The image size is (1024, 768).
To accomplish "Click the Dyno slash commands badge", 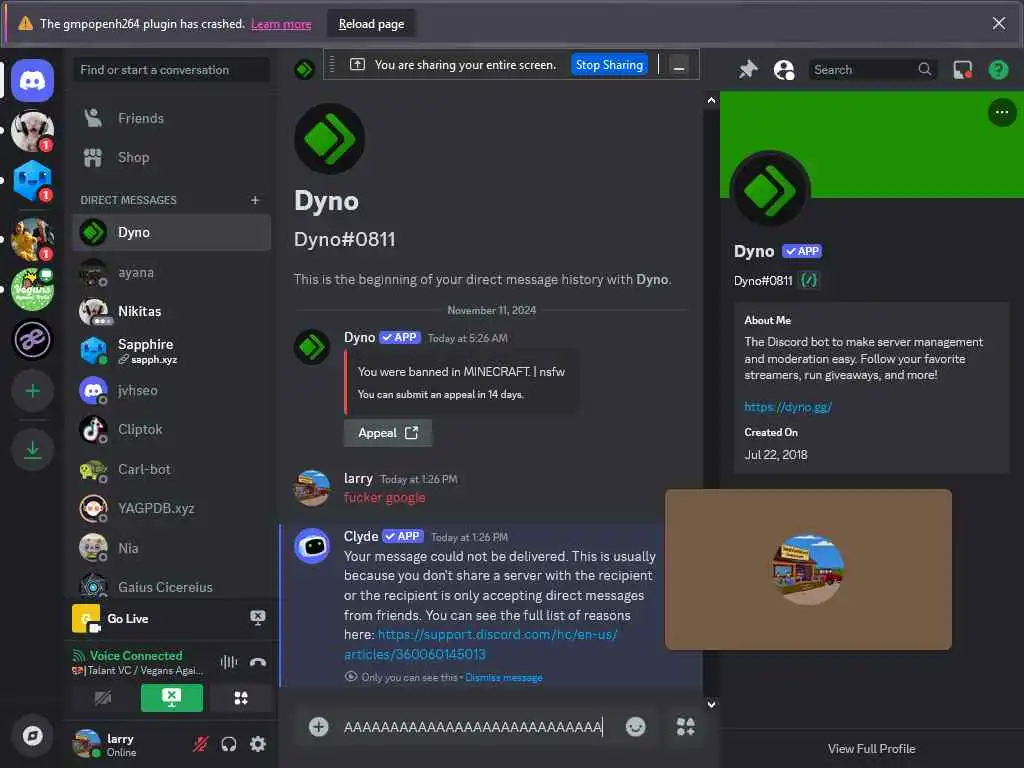I will tap(809, 280).
